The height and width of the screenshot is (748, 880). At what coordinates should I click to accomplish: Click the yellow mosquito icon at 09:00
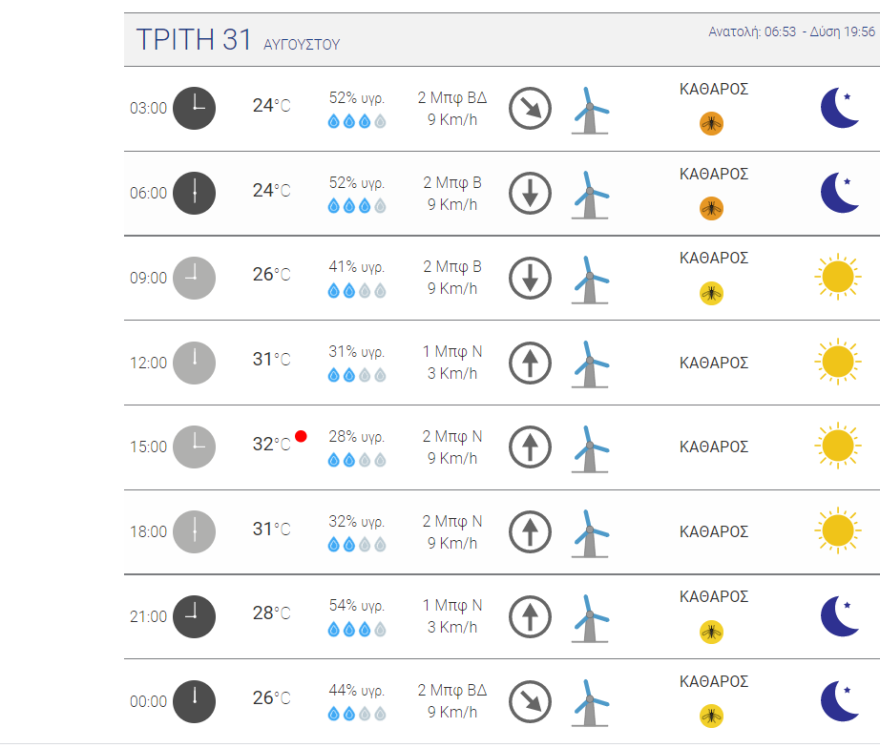pos(711,293)
